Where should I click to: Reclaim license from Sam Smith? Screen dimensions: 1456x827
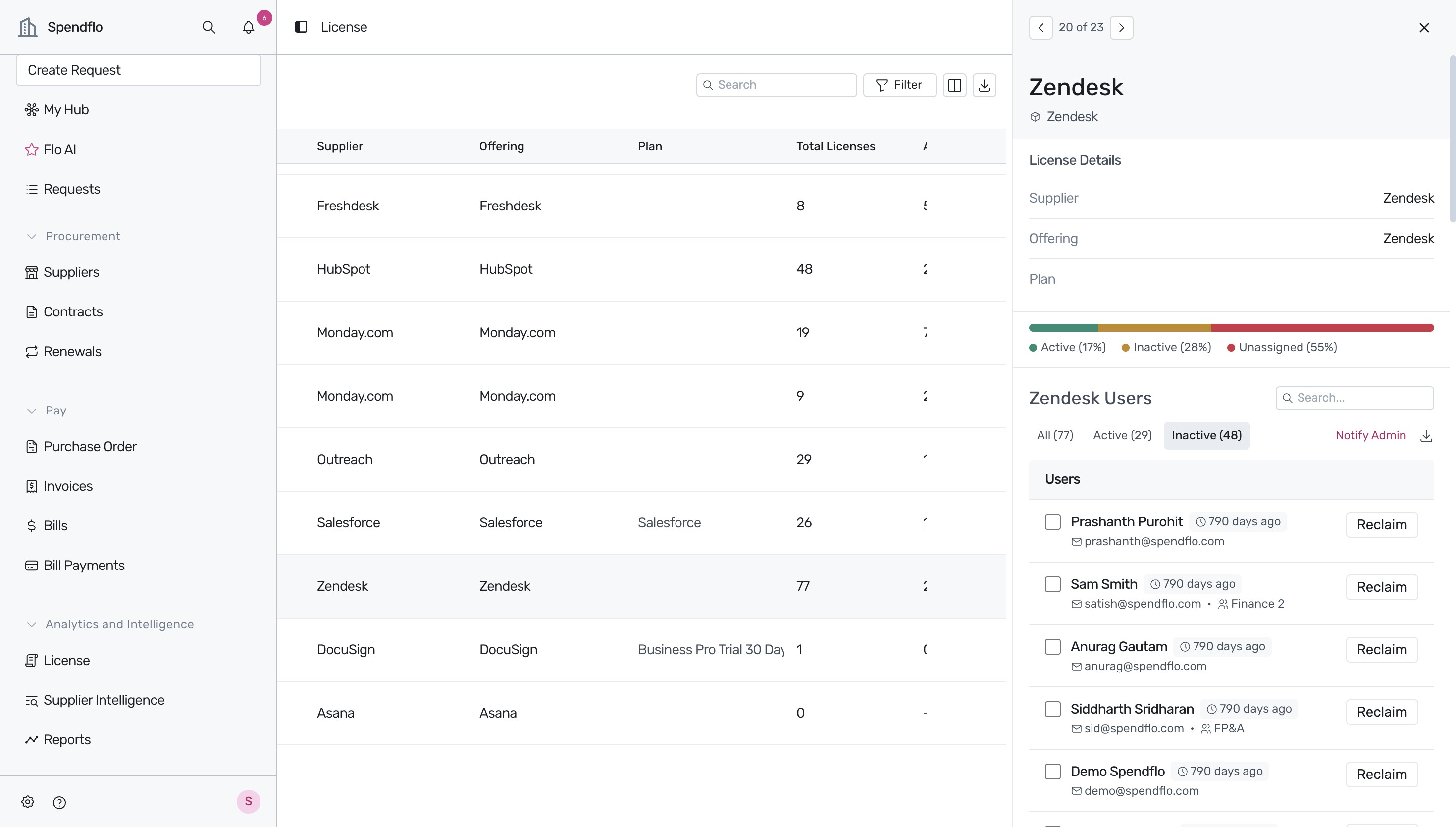pos(1381,587)
